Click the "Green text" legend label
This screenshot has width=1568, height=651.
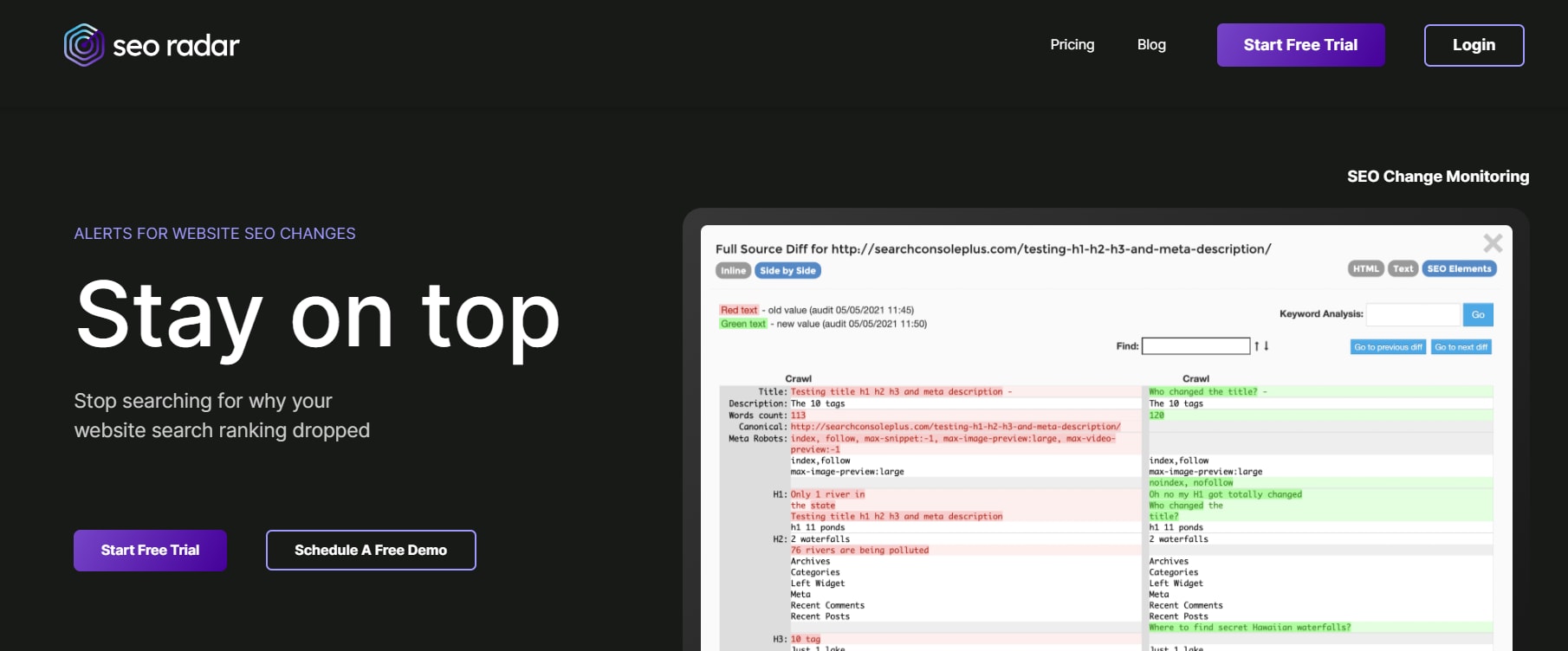(x=743, y=324)
